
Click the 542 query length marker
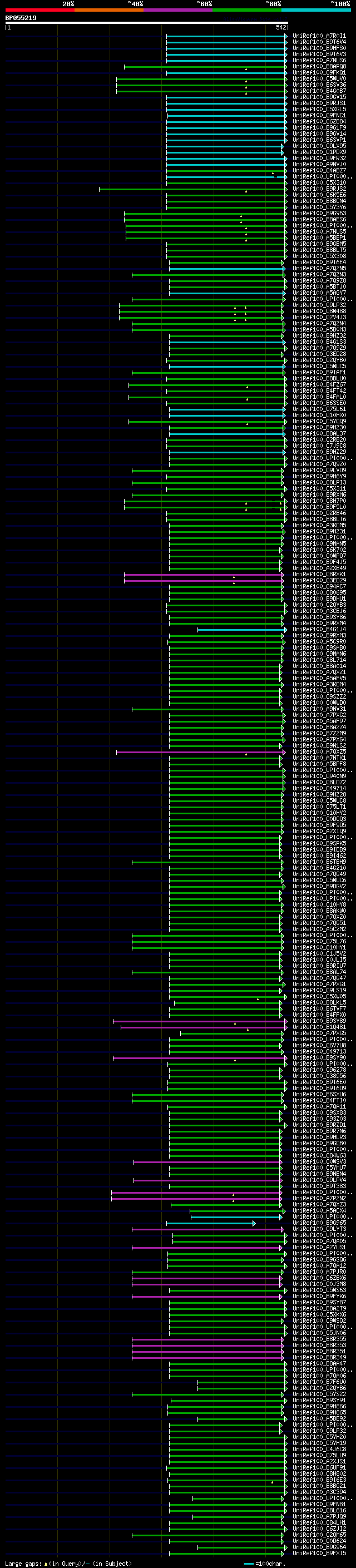click(281, 28)
